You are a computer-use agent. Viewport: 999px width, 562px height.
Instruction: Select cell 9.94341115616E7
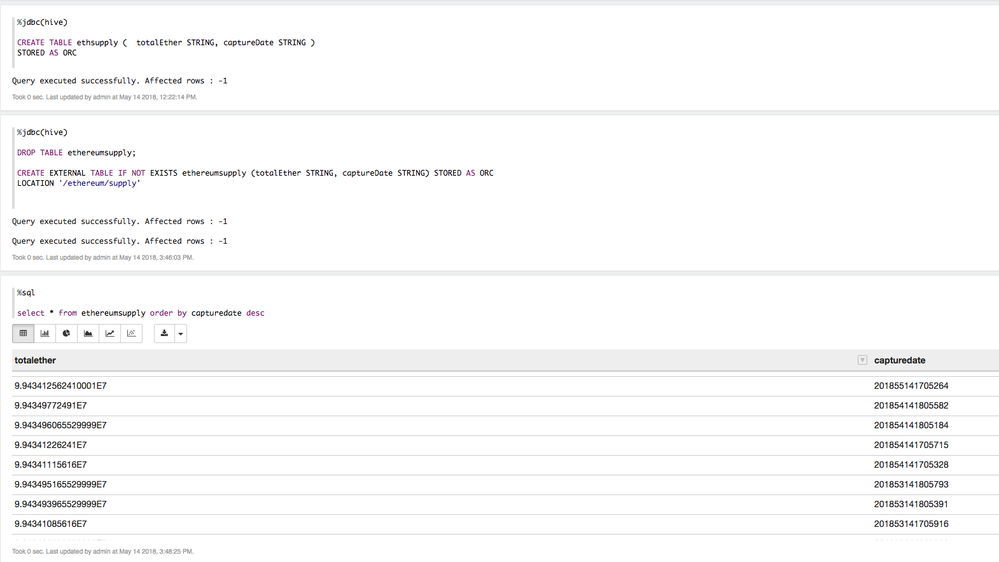[50, 465]
